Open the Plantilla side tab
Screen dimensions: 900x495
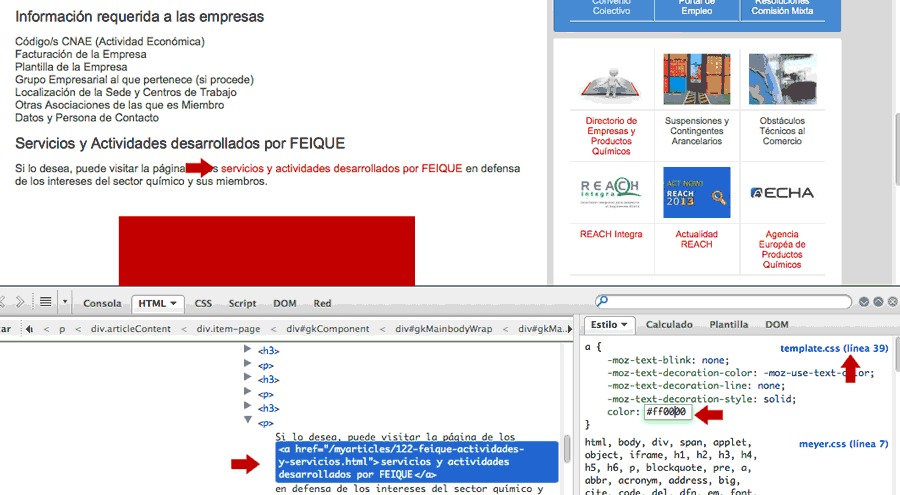[x=728, y=325]
